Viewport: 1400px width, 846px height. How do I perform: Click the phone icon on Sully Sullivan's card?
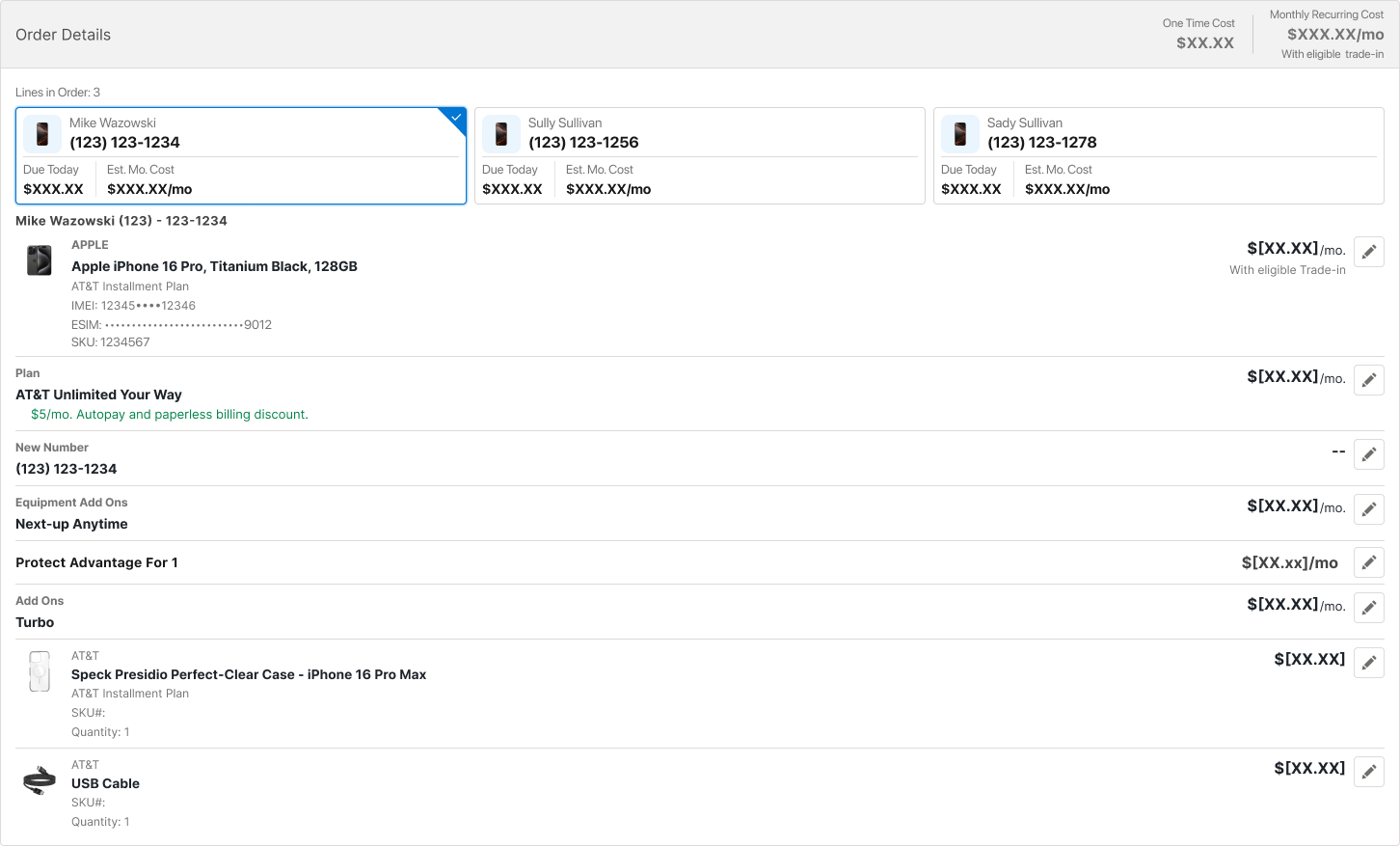tap(501, 134)
